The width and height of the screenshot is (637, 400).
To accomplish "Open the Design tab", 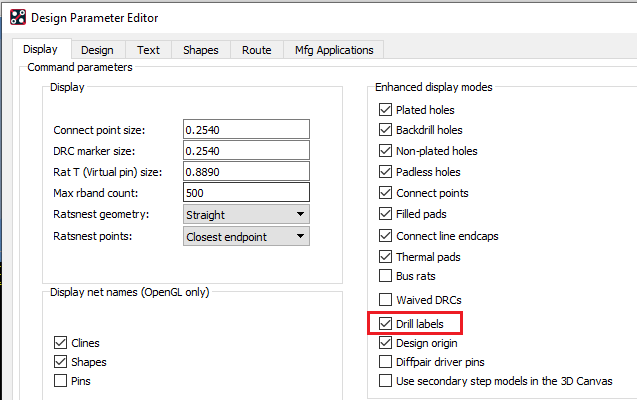I will tap(97, 50).
